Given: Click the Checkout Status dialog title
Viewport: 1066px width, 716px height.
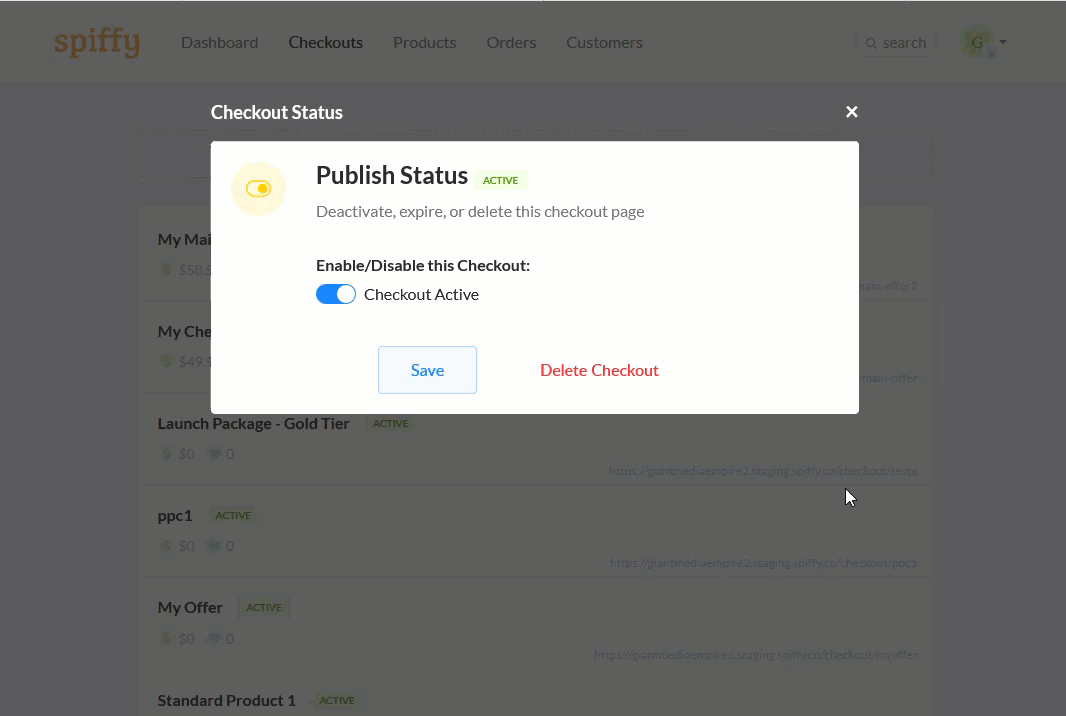Looking at the screenshot, I should 277,112.
